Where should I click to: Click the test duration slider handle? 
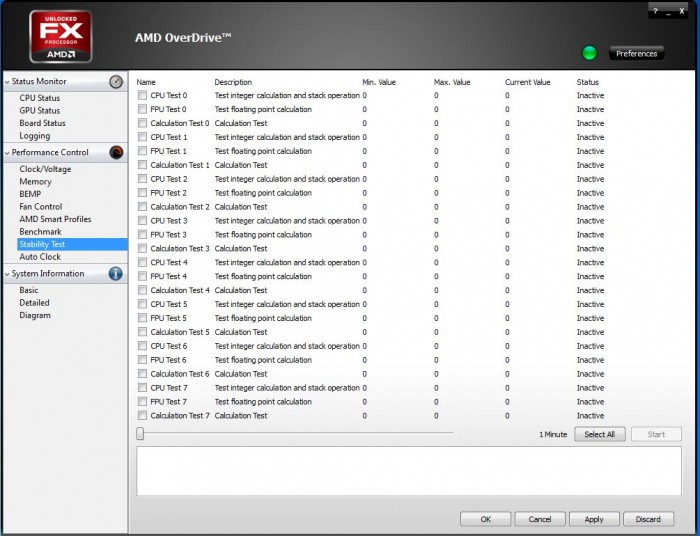coord(140,433)
